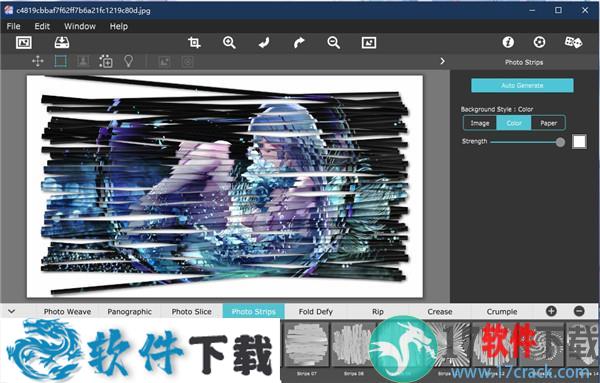Screen dimensions: 600x383
Task: Set background style to Paper
Action: point(548,123)
